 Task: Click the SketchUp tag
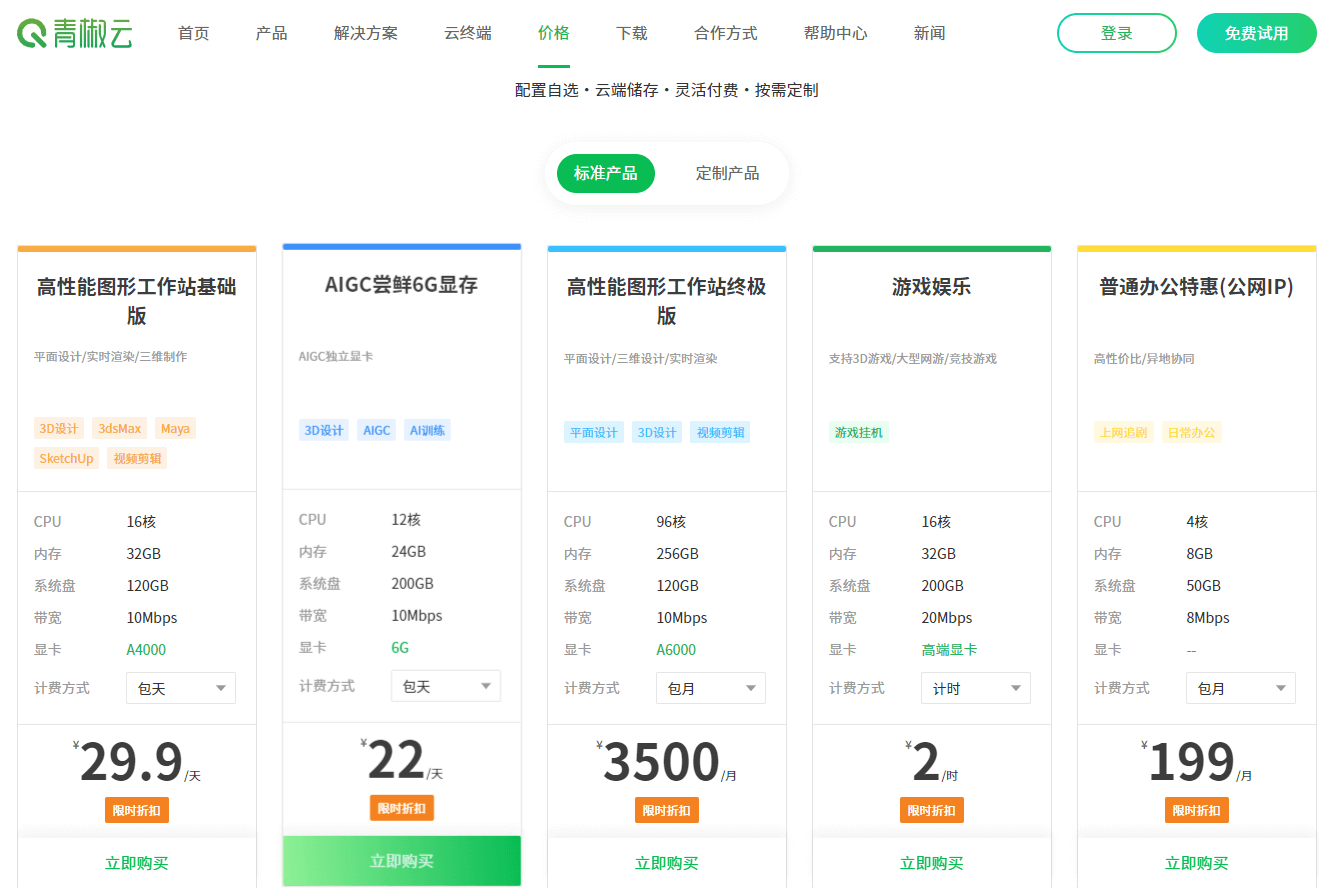coord(66,458)
